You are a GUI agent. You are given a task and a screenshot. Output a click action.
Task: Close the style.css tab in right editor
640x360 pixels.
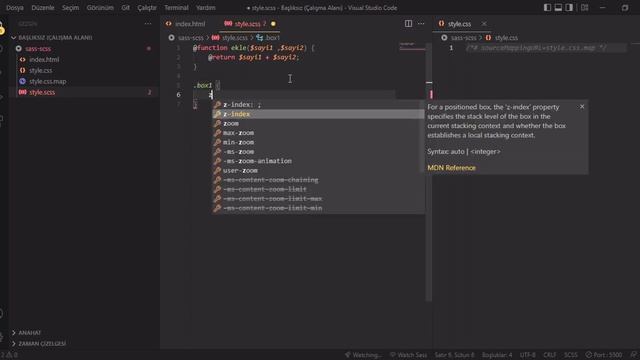[x=484, y=24]
